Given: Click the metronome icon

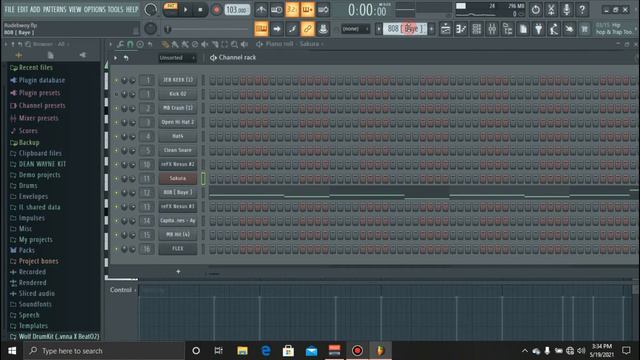Looking at the screenshot, I should [261, 9].
